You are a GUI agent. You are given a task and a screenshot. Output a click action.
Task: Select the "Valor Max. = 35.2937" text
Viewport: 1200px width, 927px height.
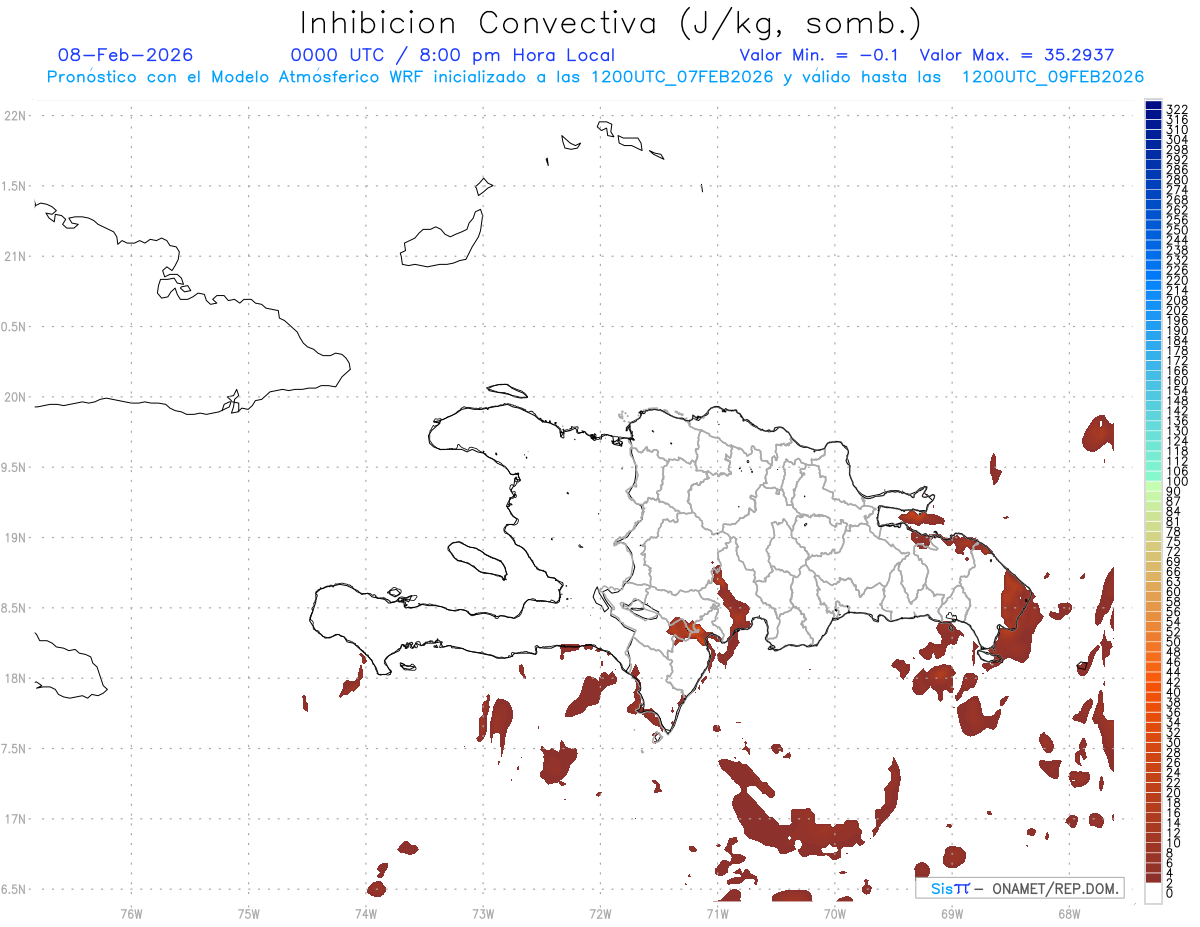1016,55
